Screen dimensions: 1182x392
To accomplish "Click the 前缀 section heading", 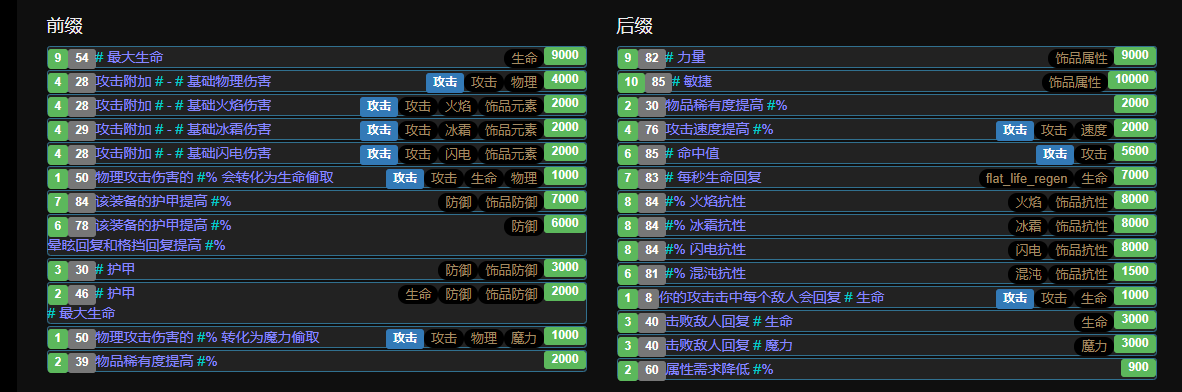I will [64, 25].
